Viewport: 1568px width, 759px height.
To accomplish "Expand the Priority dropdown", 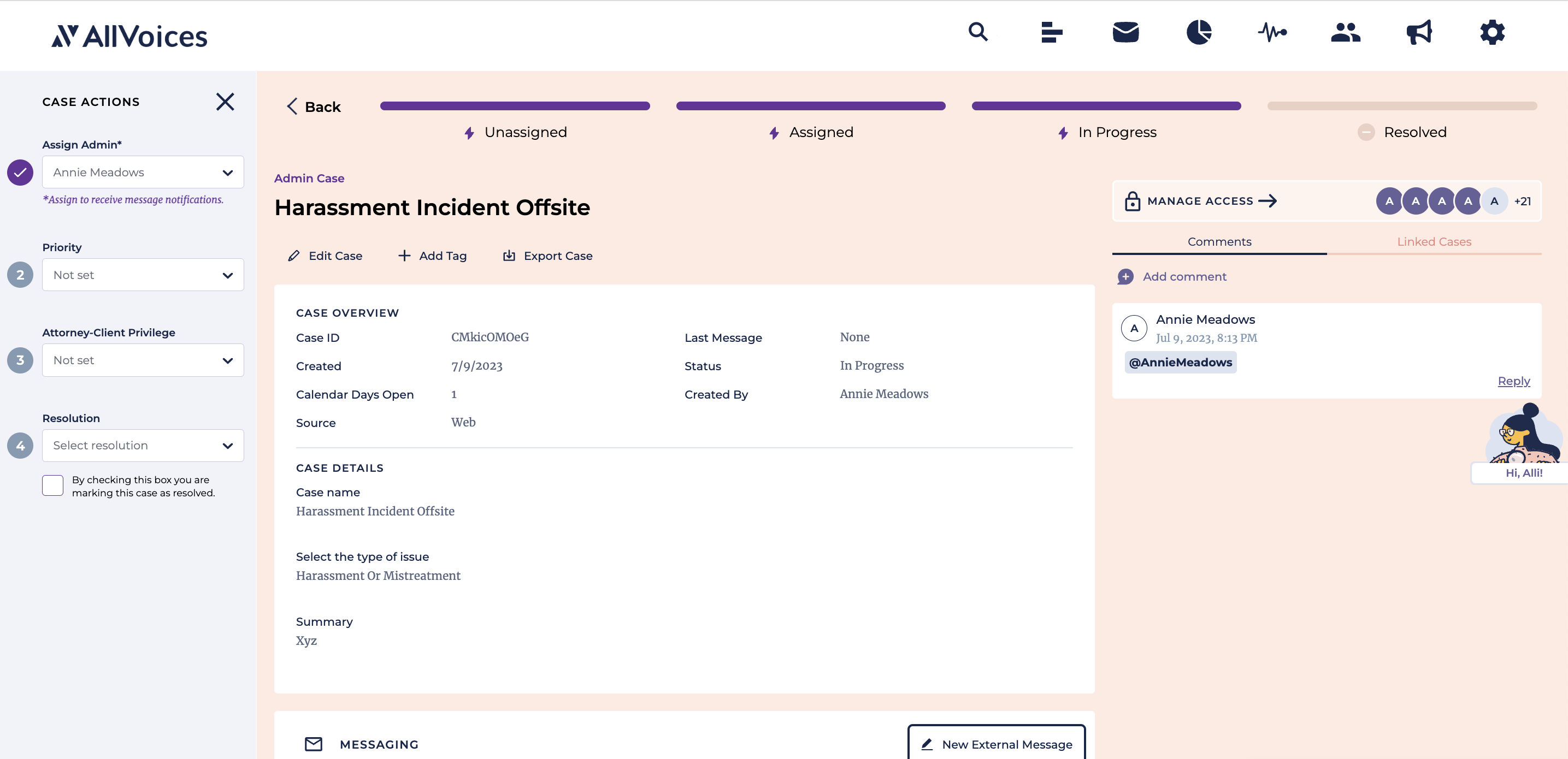I will pyautogui.click(x=143, y=275).
